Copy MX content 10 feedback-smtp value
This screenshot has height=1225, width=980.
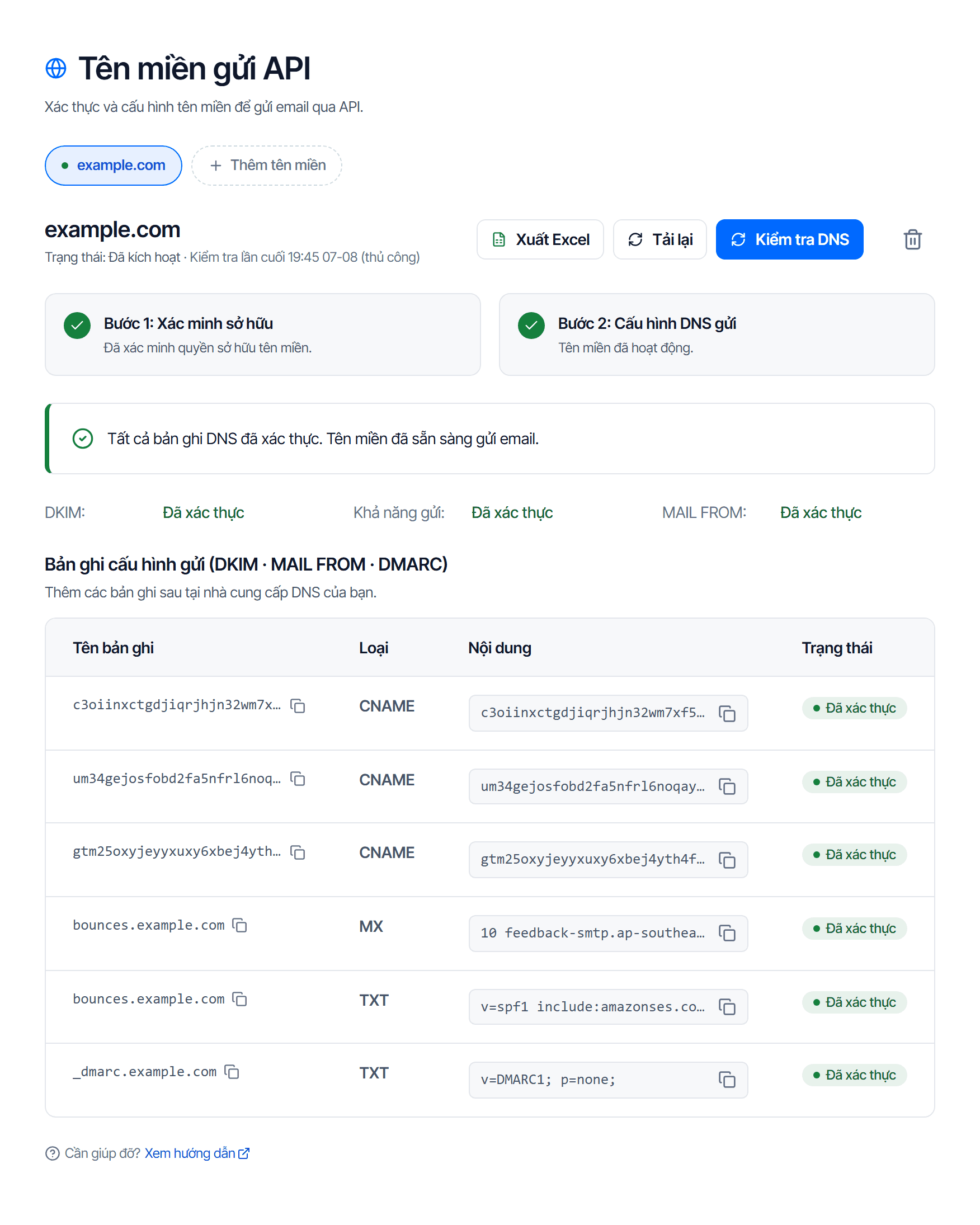tap(727, 933)
